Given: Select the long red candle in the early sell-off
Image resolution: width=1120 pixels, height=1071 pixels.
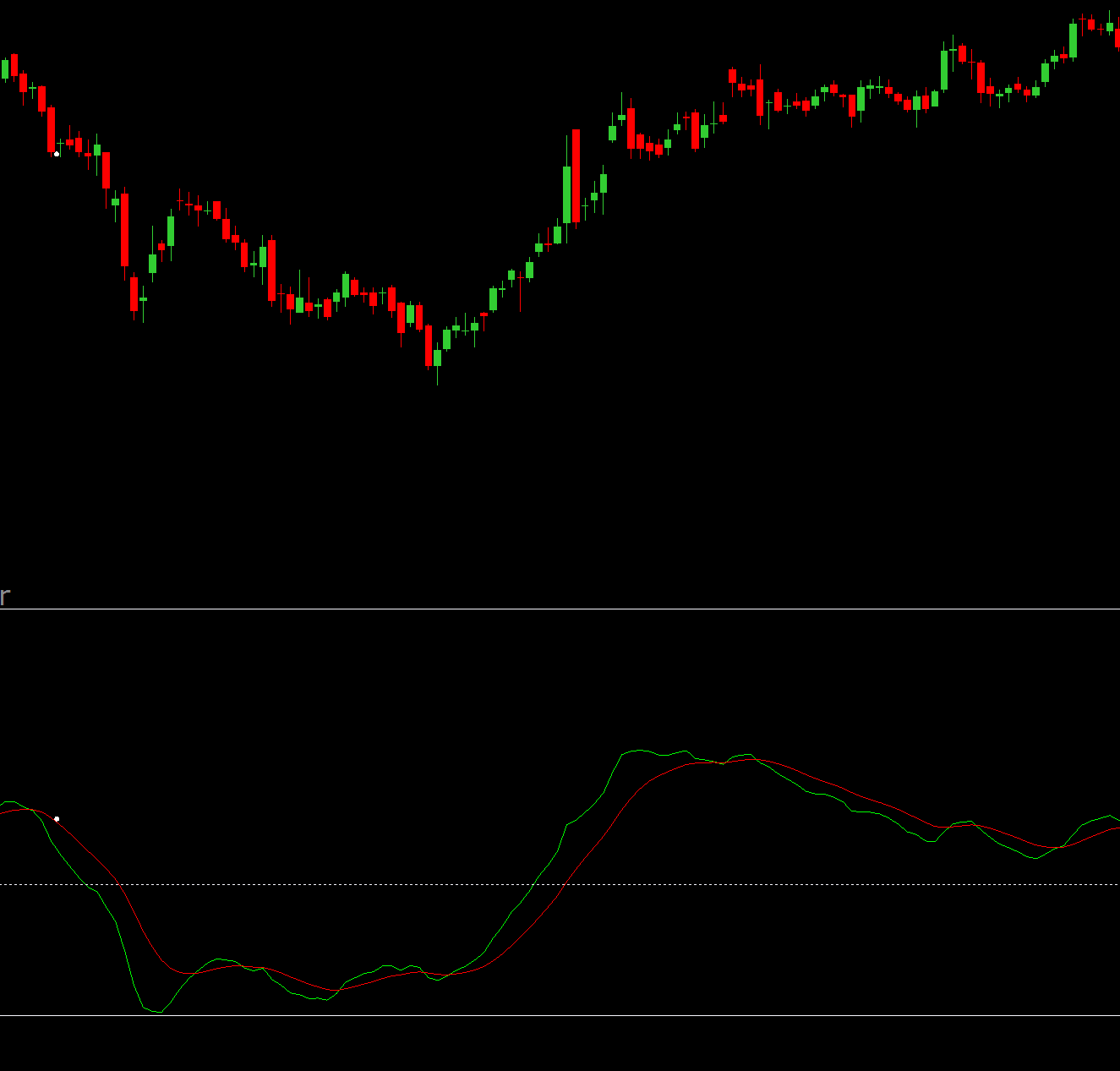Looking at the screenshot, I should [x=124, y=230].
